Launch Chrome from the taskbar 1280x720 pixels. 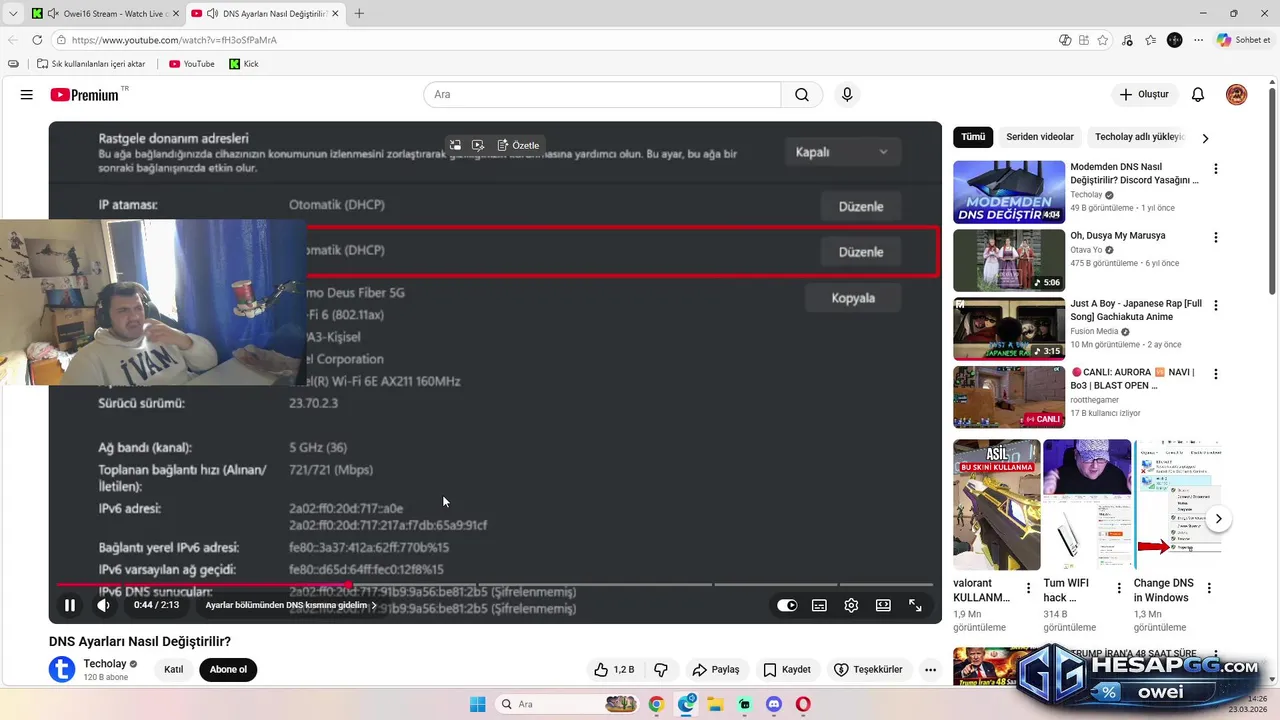[656, 704]
